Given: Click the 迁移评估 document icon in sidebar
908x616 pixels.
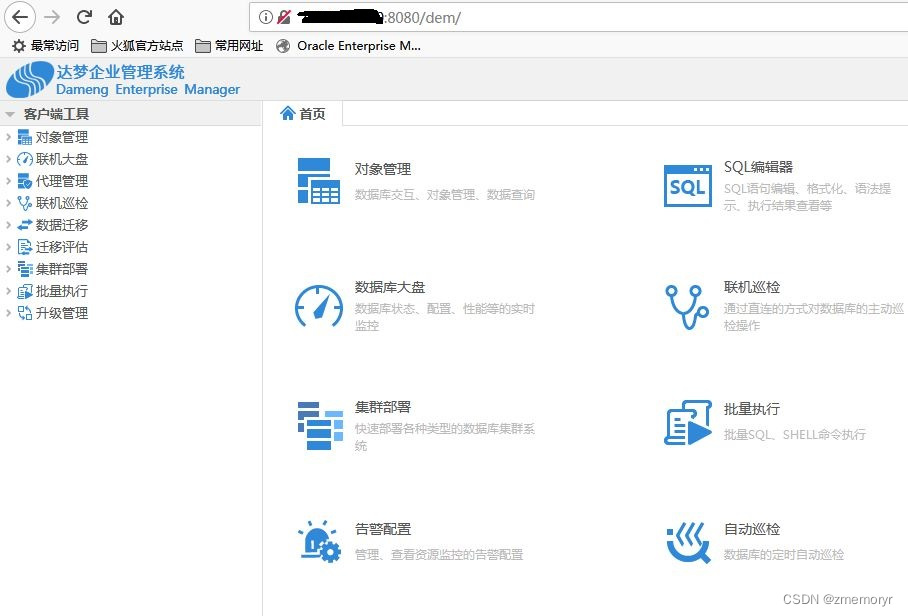Looking at the screenshot, I should click(24, 247).
